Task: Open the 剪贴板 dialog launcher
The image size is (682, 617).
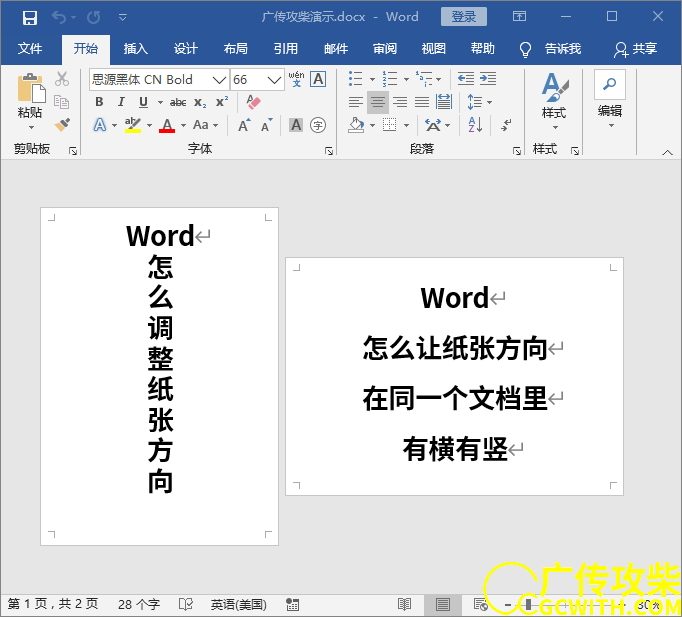Action: tap(73, 151)
